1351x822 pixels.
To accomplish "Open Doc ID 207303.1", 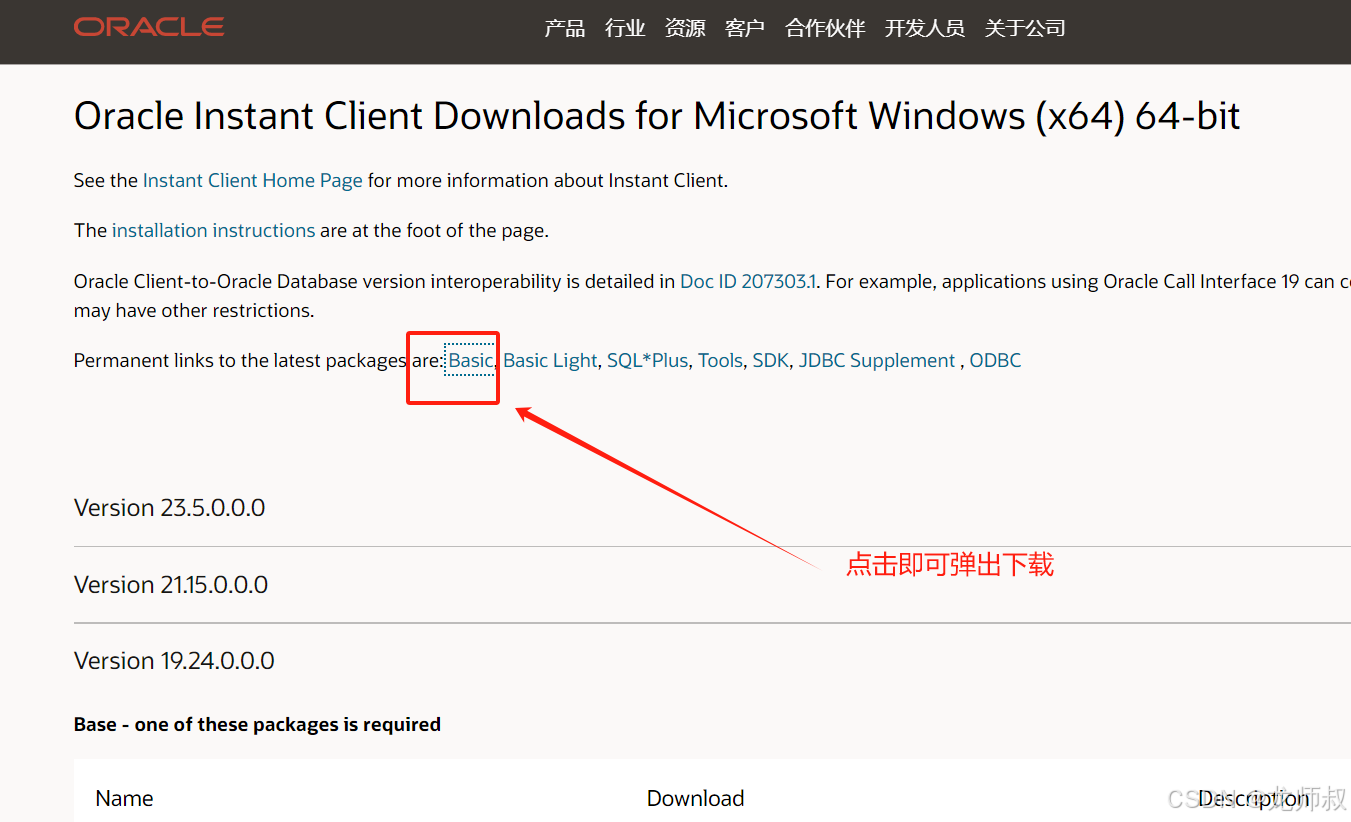I will (x=747, y=281).
